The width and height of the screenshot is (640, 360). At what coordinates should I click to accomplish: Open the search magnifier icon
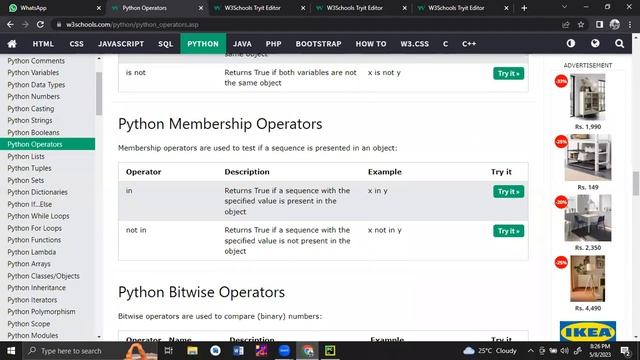619,43
